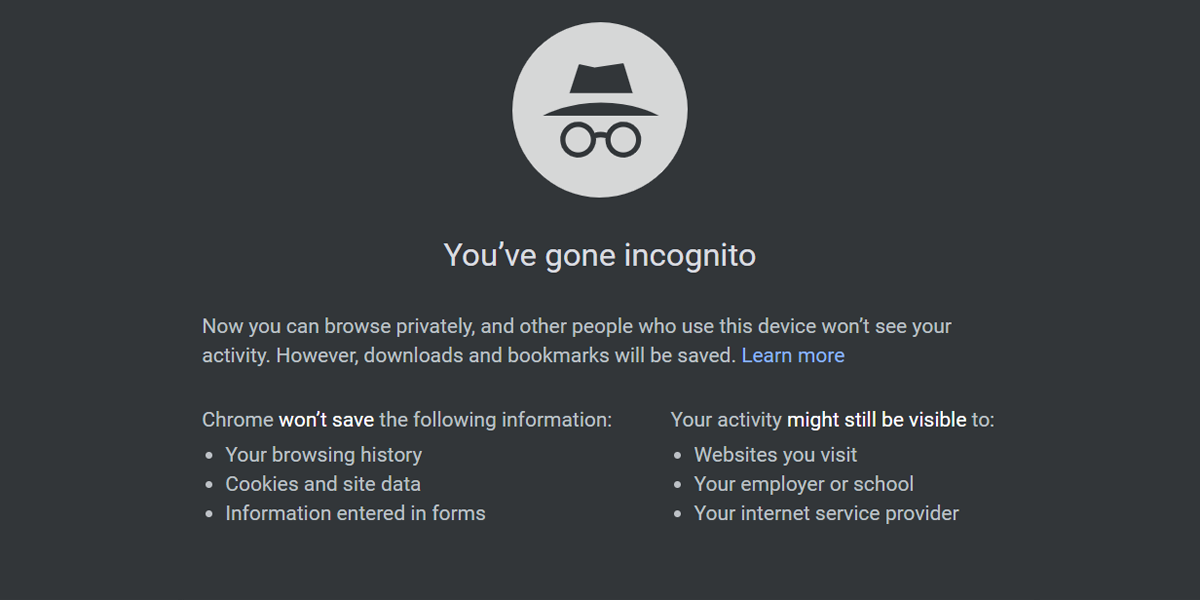Open the Learn more link
1200x600 pixels.
coord(793,355)
